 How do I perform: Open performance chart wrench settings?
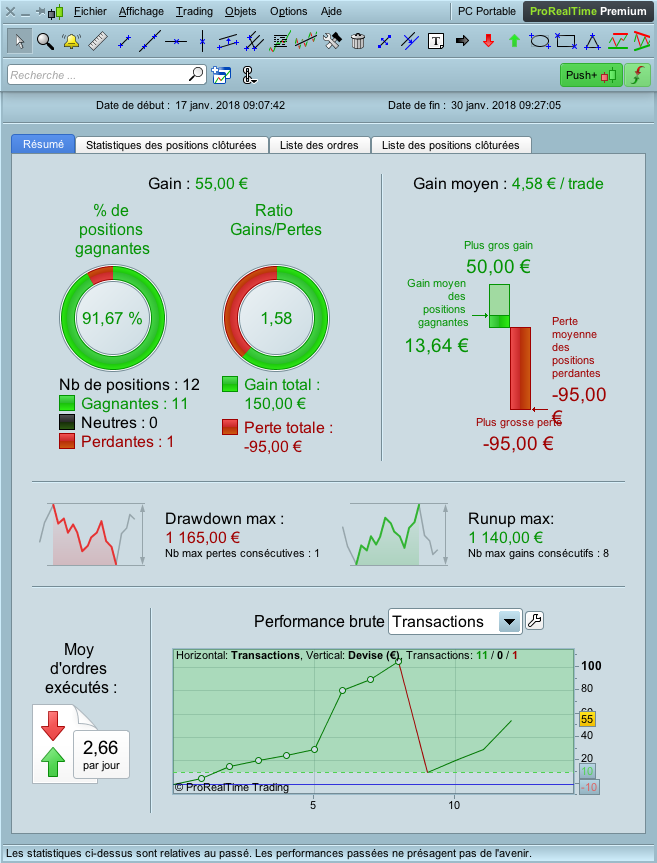coord(534,621)
